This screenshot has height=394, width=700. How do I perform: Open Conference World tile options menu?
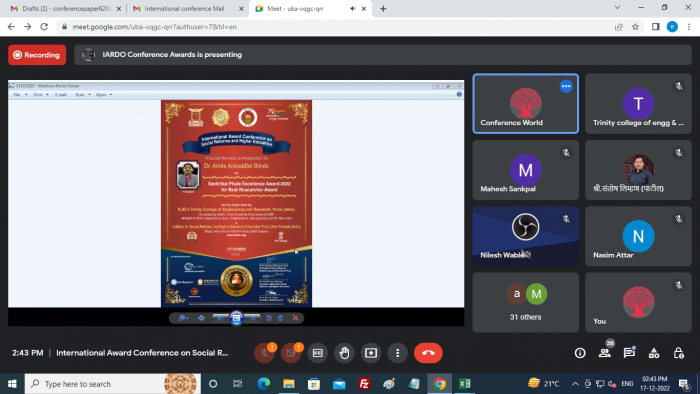point(566,86)
